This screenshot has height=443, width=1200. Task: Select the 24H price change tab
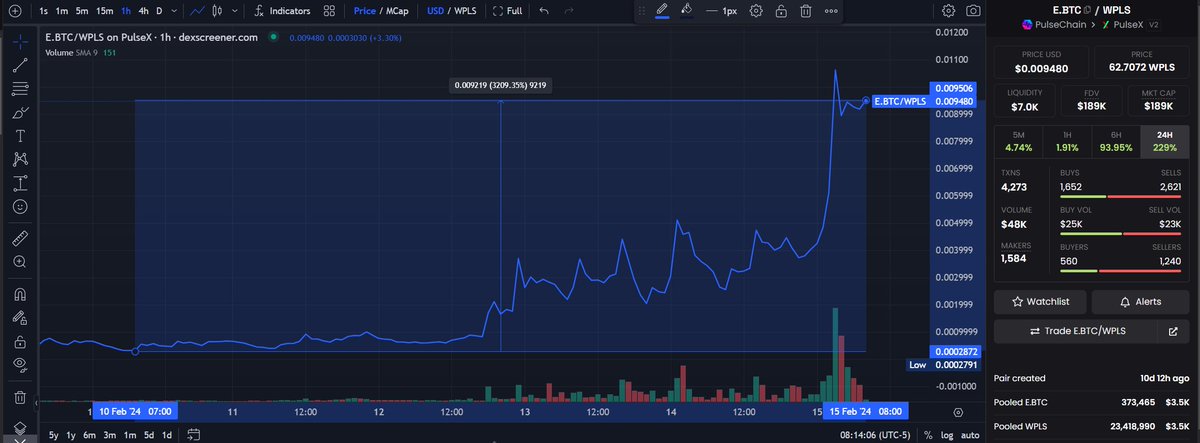tap(1165, 141)
